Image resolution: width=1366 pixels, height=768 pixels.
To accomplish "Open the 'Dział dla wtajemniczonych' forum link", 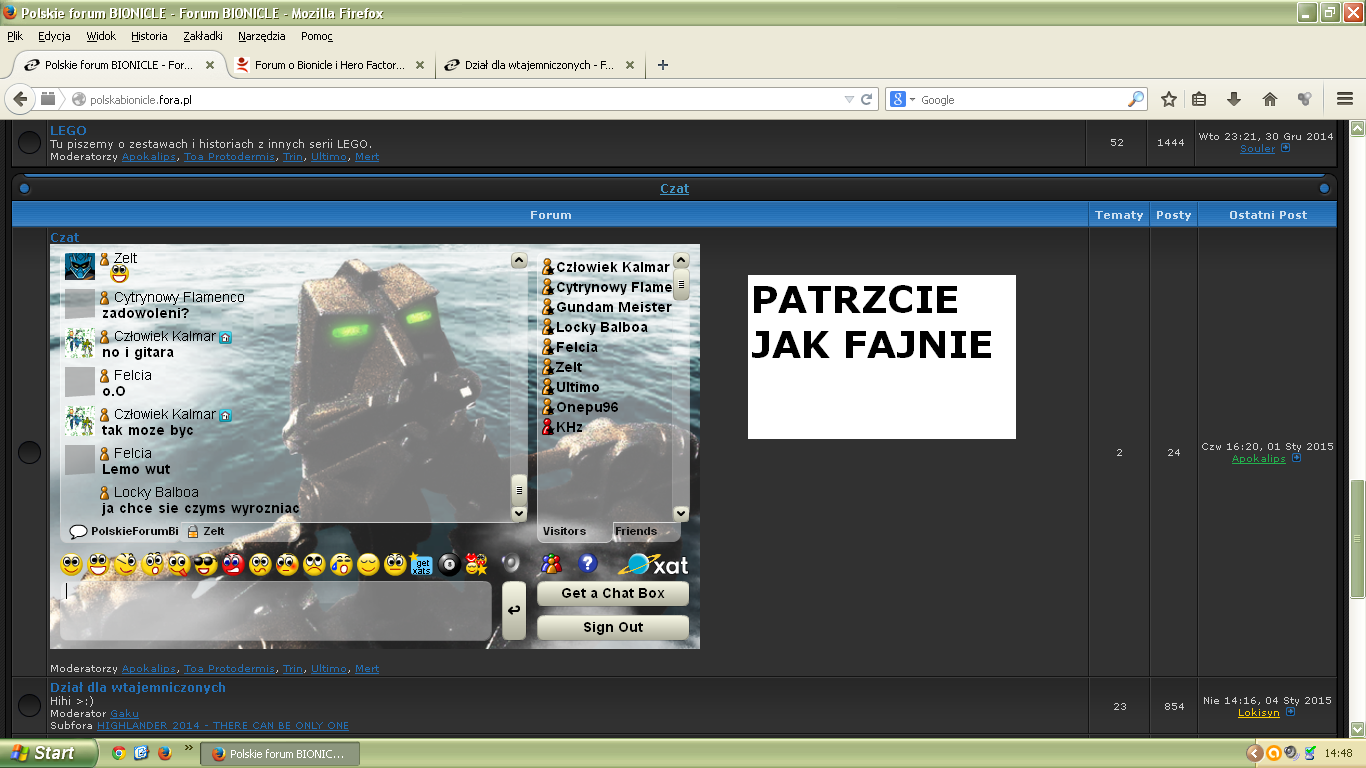I will coord(138,687).
